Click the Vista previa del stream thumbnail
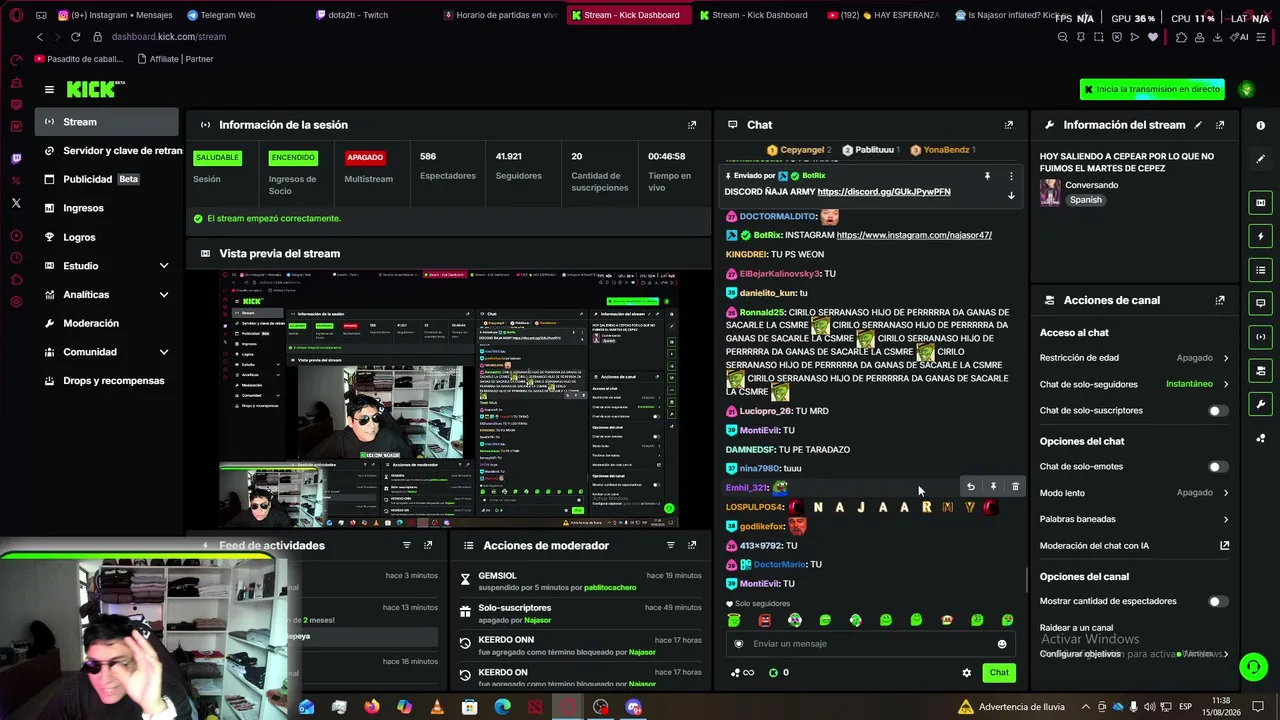This screenshot has width=1280, height=720. pos(449,397)
